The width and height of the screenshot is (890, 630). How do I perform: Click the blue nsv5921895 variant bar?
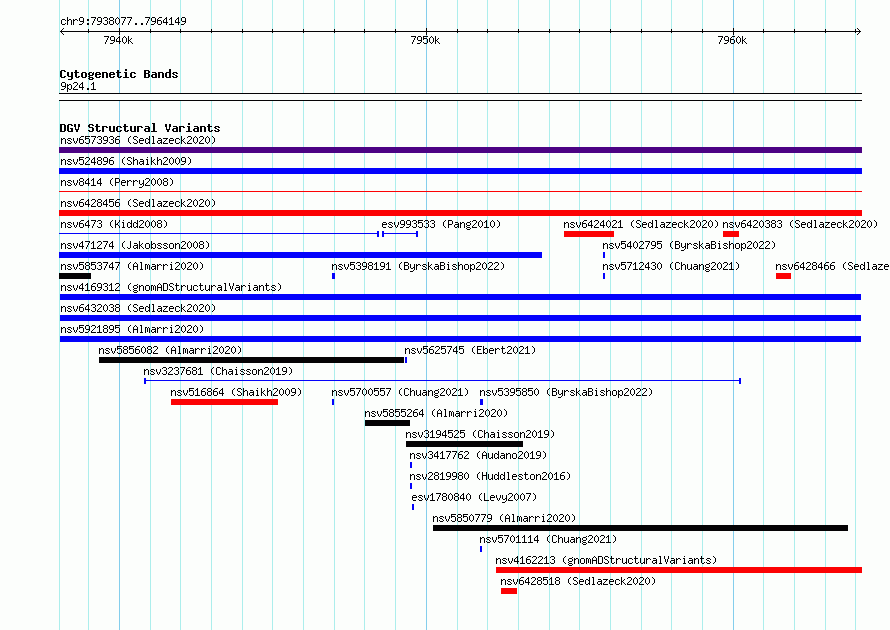[460, 339]
